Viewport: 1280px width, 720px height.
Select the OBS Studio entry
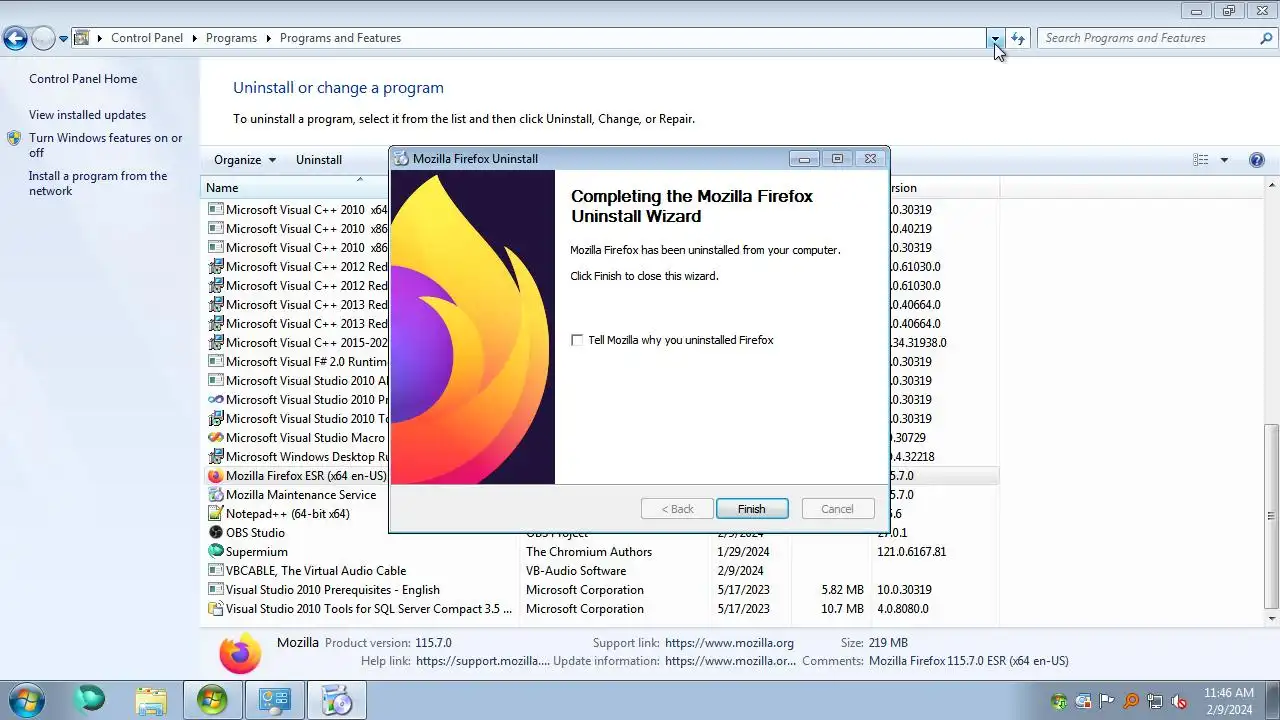pos(600,533)
